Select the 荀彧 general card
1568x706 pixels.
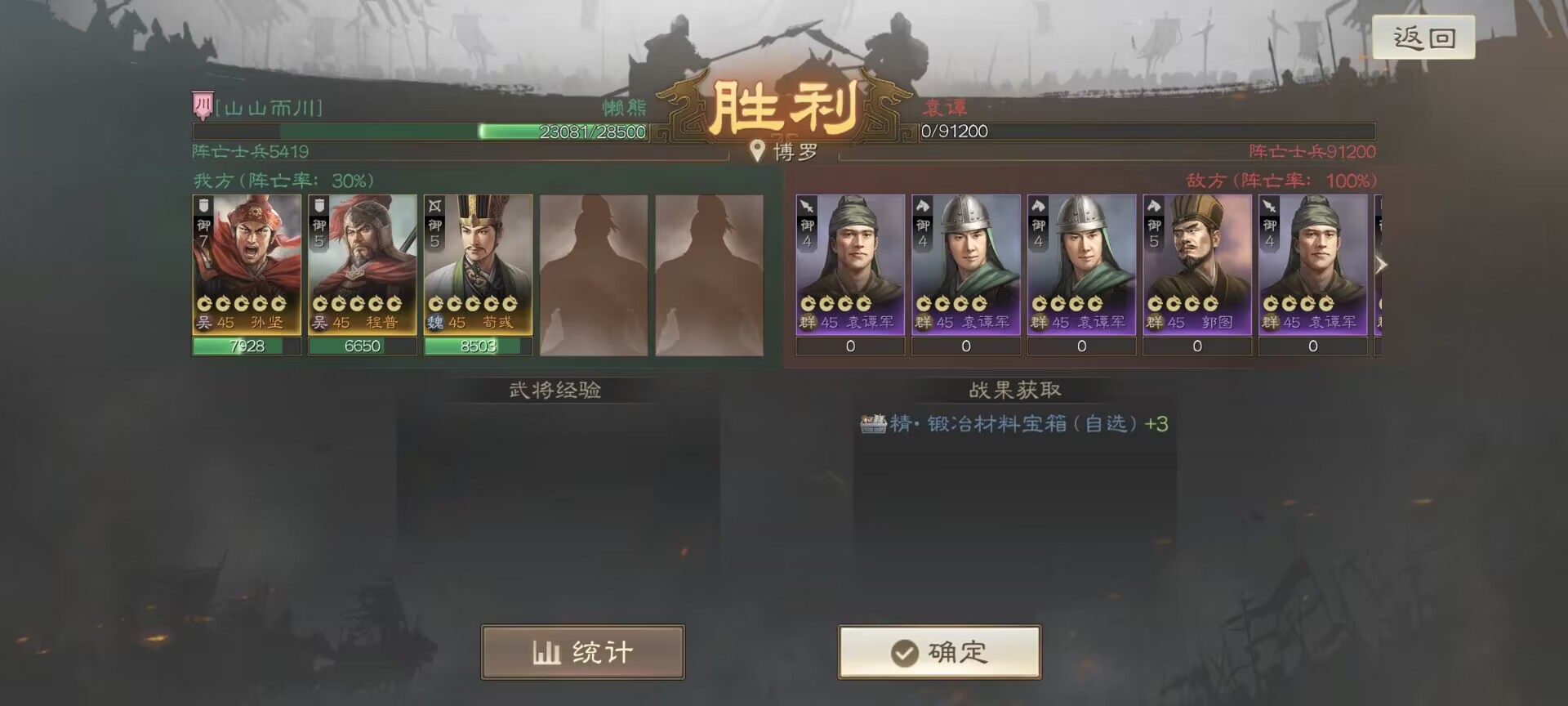tap(478, 275)
